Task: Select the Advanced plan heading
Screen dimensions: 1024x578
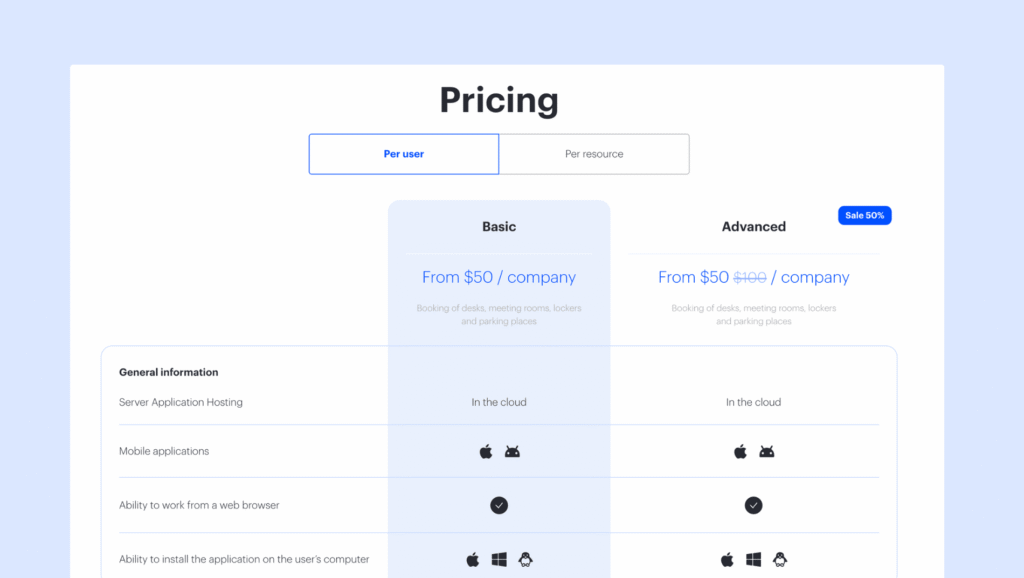Action: tap(754, 227)
